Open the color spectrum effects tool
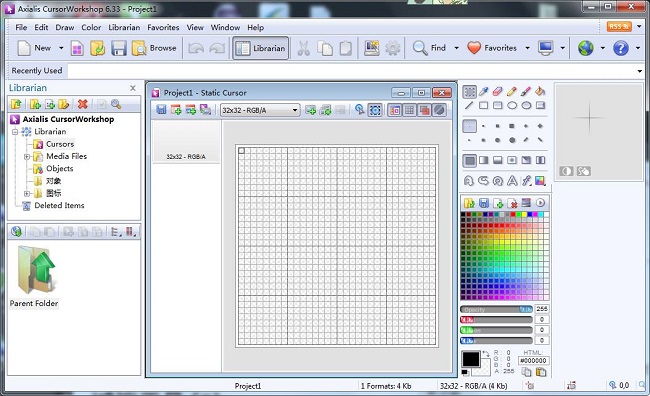Viewport: 650px width, 396px height. pos(540,181)
